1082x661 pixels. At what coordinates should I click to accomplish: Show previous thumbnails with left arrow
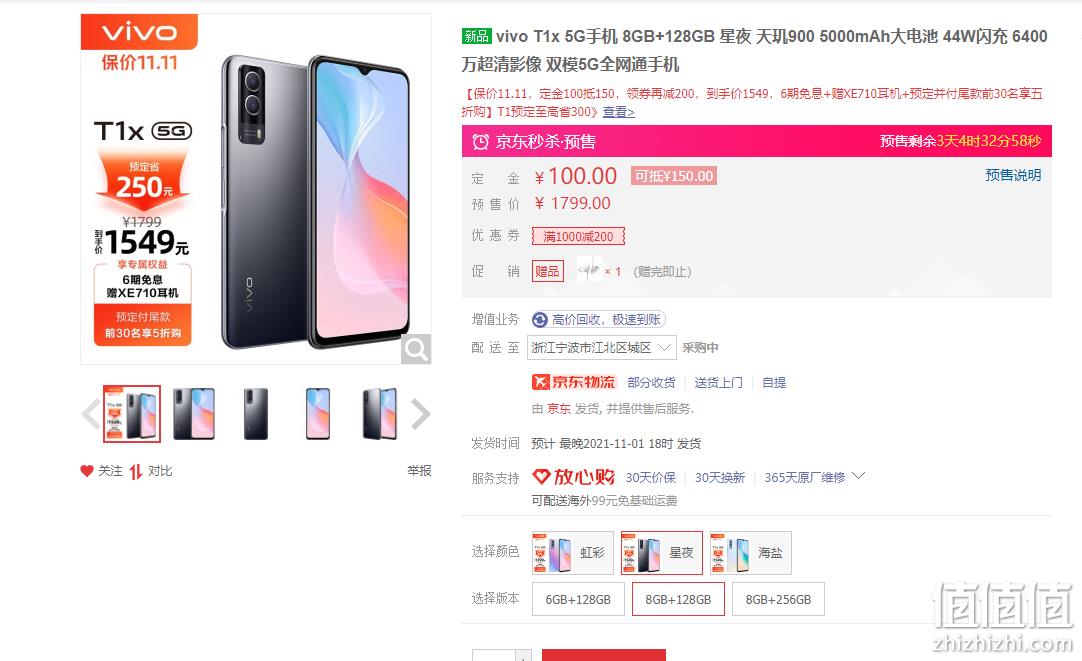pyautogui.click(x=91, y=414)
